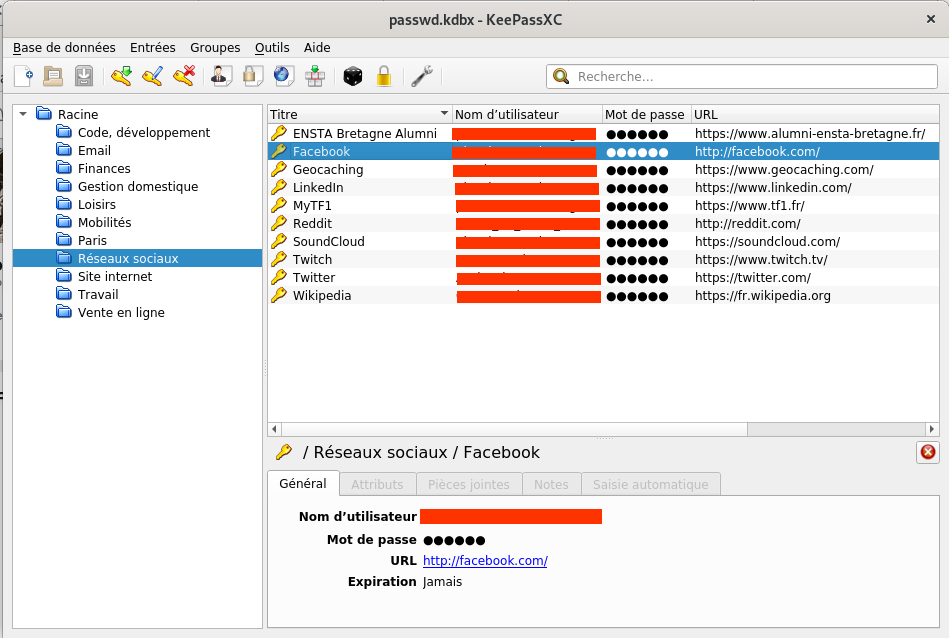Click key icon in the Facebook details header
The image size is (949, 638).
click(283, 452)
